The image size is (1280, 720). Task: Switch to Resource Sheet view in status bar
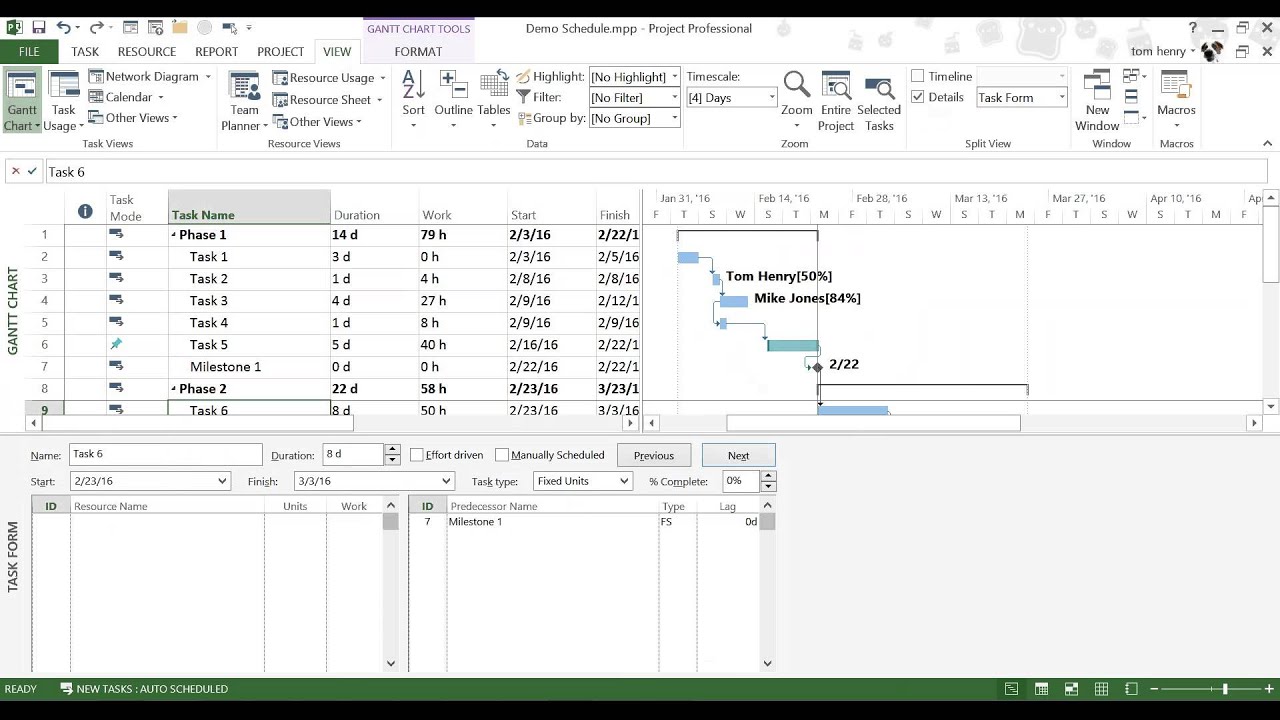click(x=1101, y=689)
